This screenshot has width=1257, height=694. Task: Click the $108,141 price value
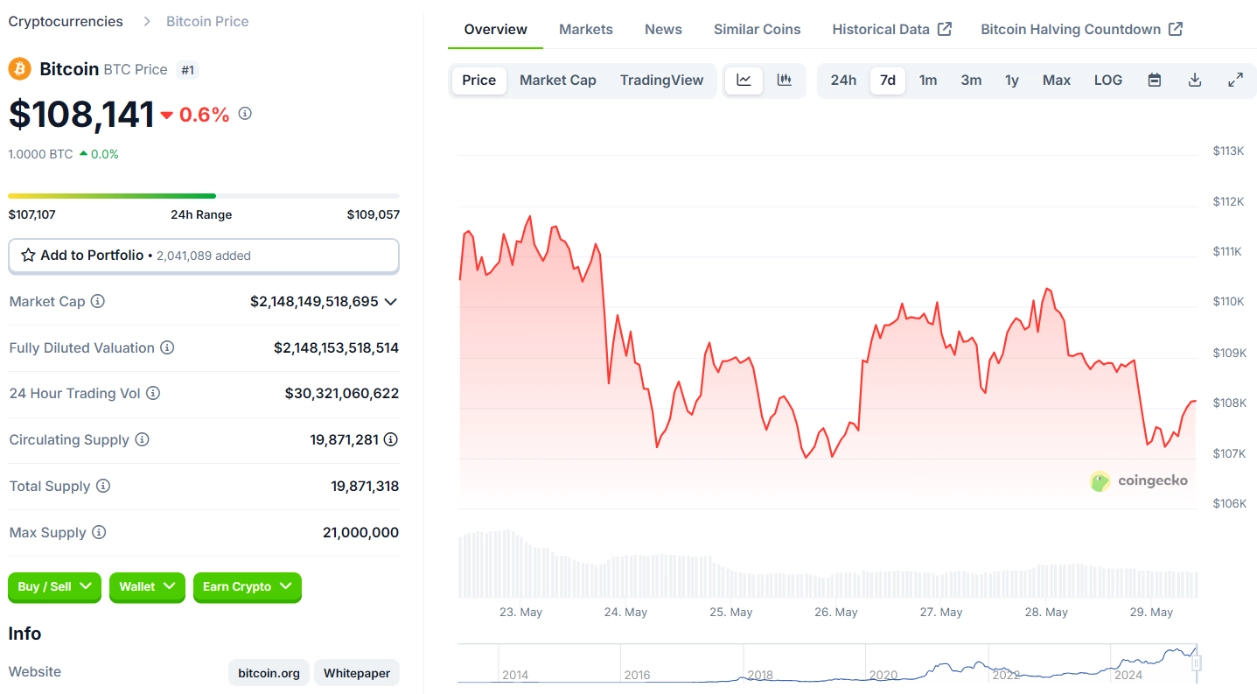[82, 114]
